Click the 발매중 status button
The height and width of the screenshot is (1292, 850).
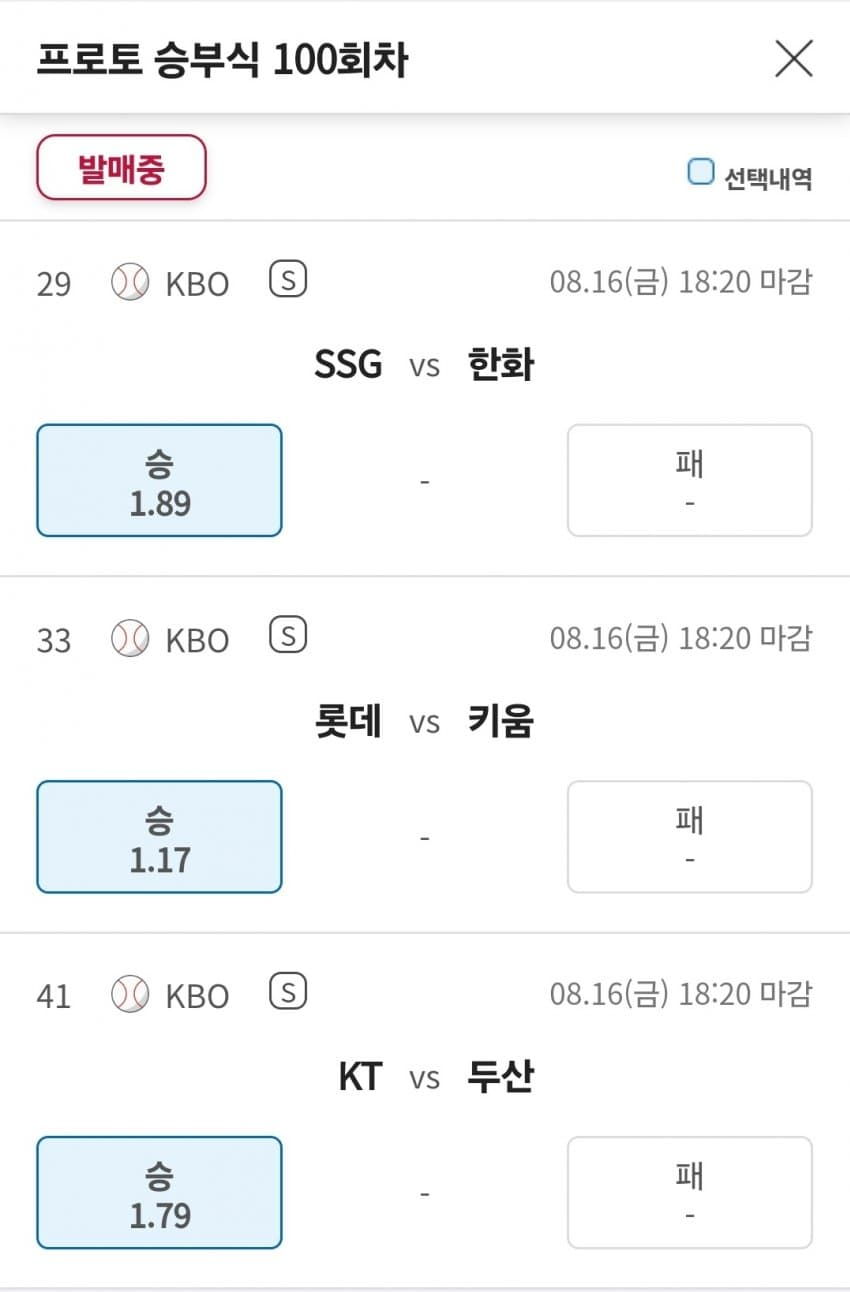[121, 168]
